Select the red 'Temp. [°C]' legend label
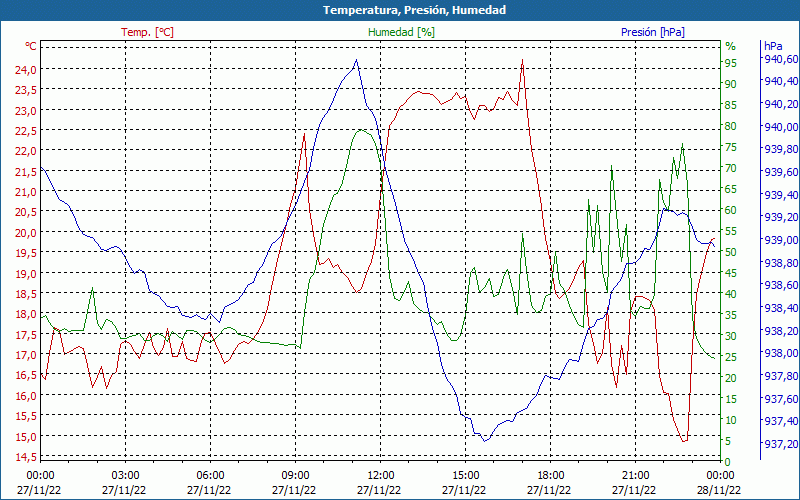Screen dimensions: 800x500 point(147,32)
